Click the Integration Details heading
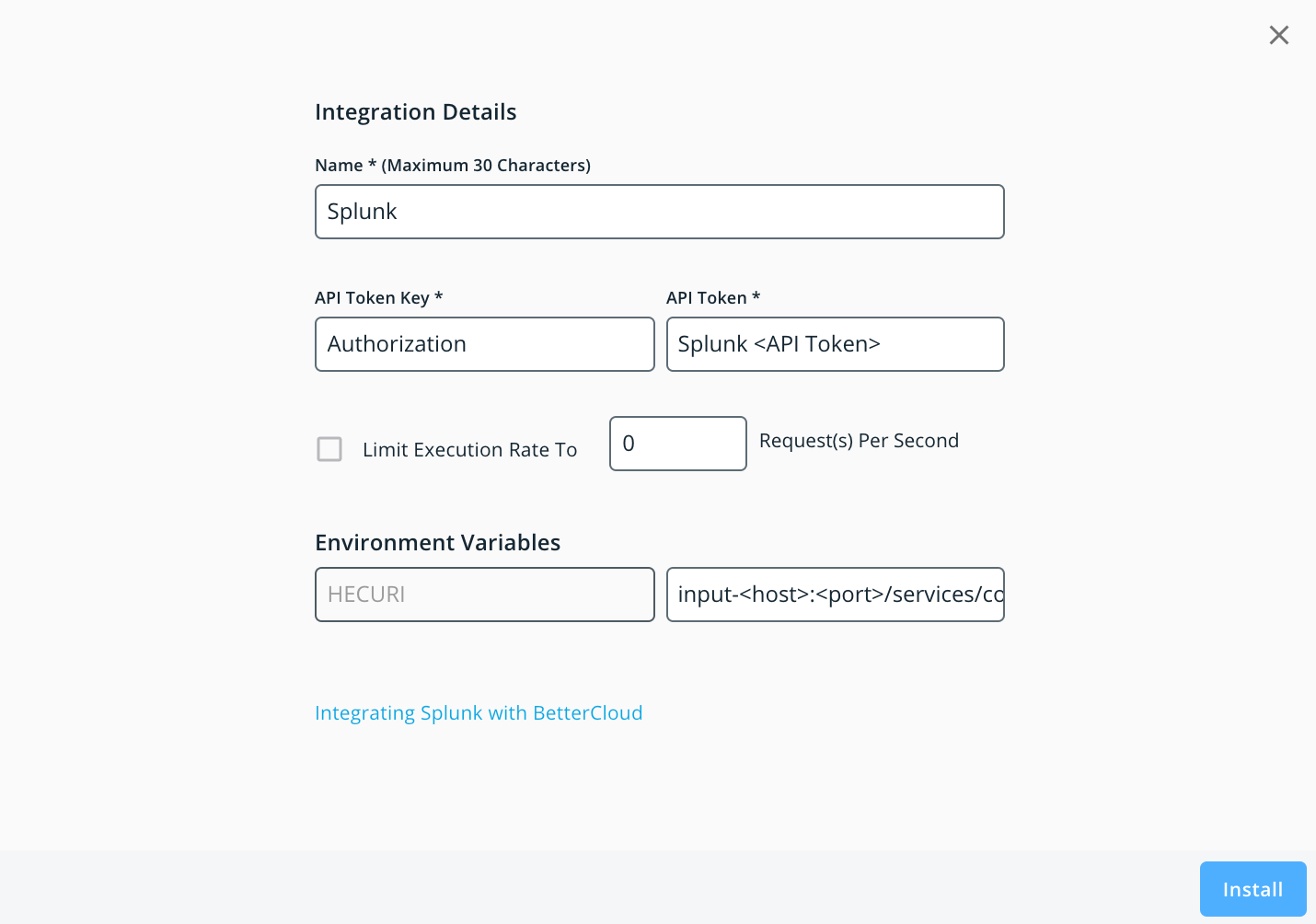The width and height of the screenshot is (1316, 924). coord(415,112)
